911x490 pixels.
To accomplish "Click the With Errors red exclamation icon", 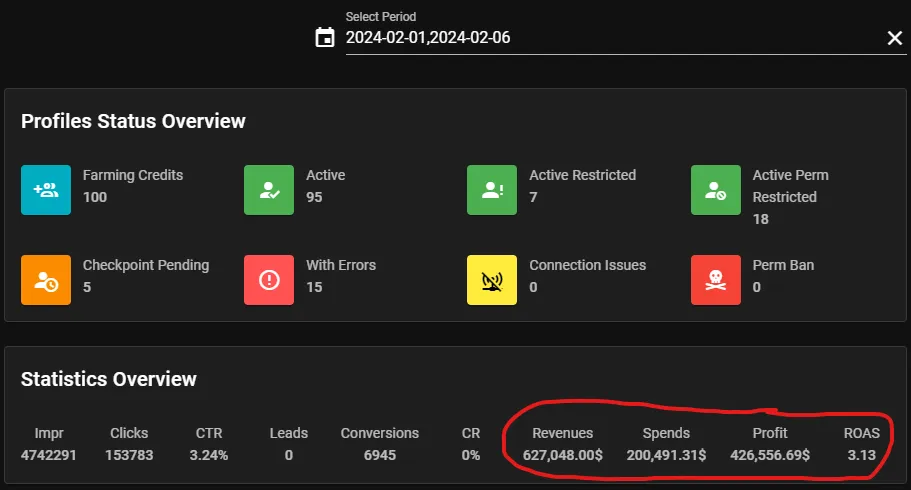I will (x=269, y=280).
